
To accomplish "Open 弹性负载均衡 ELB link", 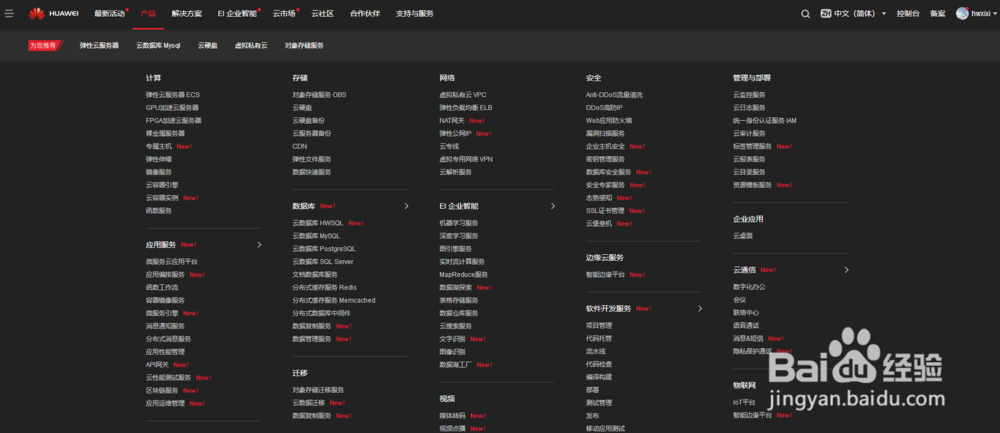I will [466, 108].
